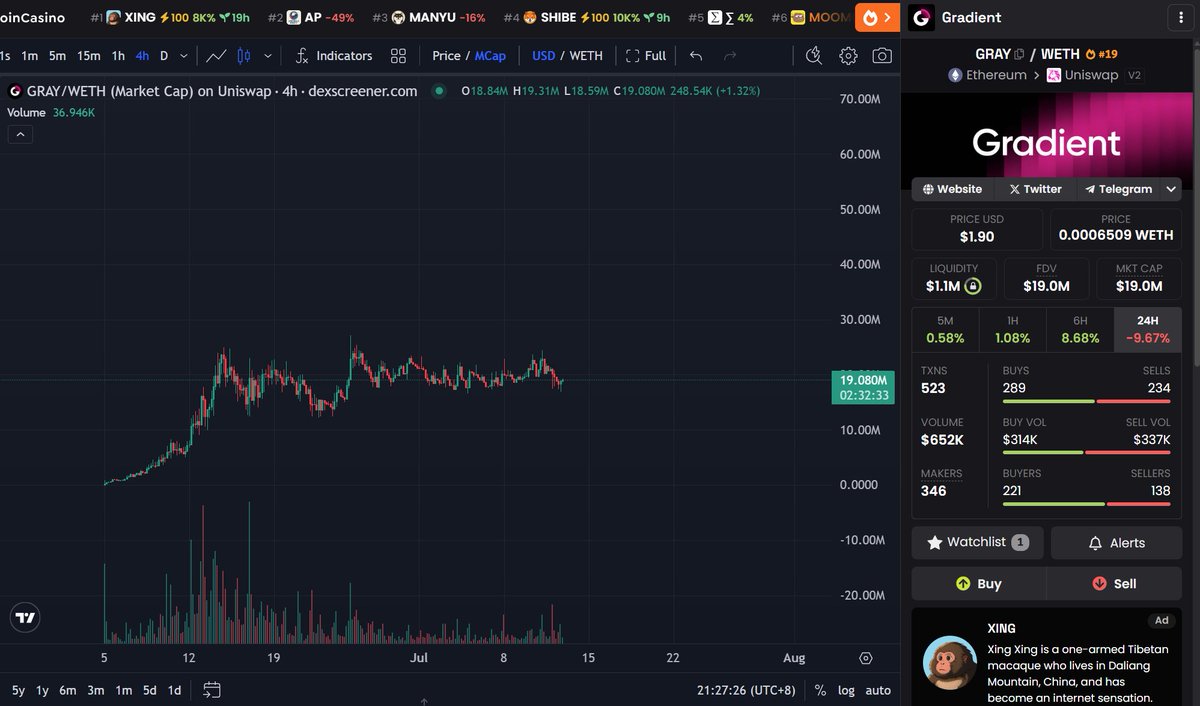Select the 4h timeframe
Viewport: 1200px width, 706px height.
pos(143,56)
